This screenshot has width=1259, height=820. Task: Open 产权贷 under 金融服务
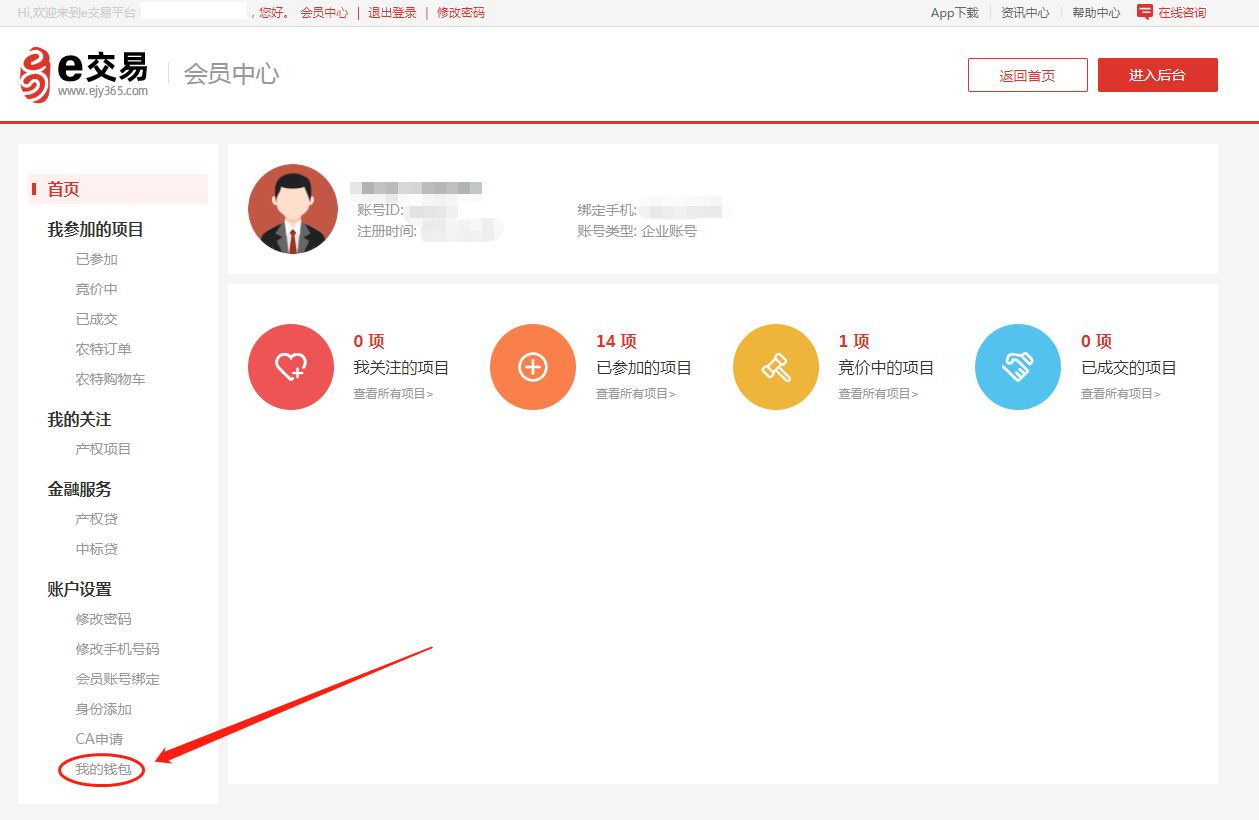coord(97,519)
